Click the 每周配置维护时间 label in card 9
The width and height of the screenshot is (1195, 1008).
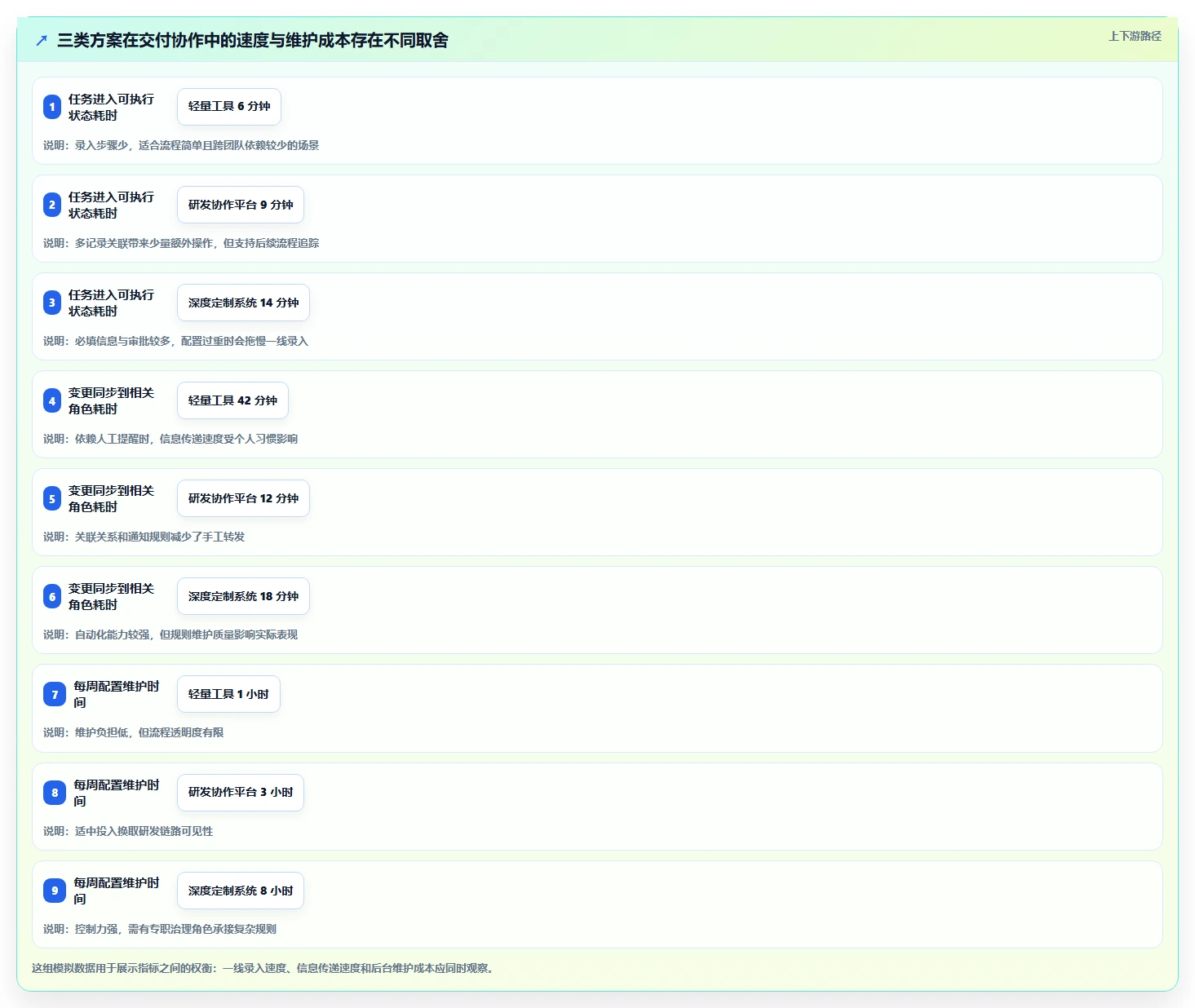click(x=117, y=891)
